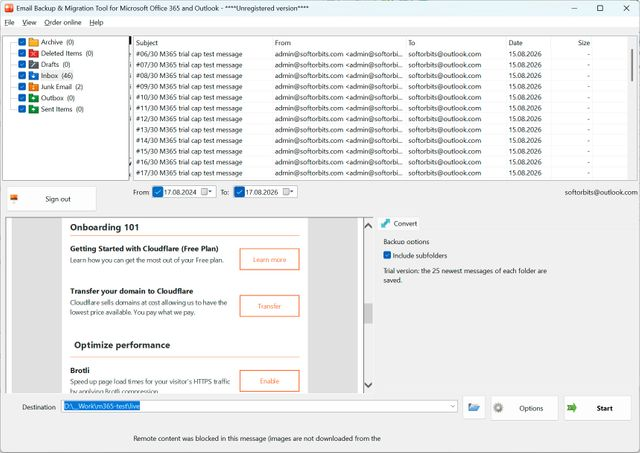Click the Archive folder icon
The width and height of the screenshot is (640, 453).
tap(33, 42)
